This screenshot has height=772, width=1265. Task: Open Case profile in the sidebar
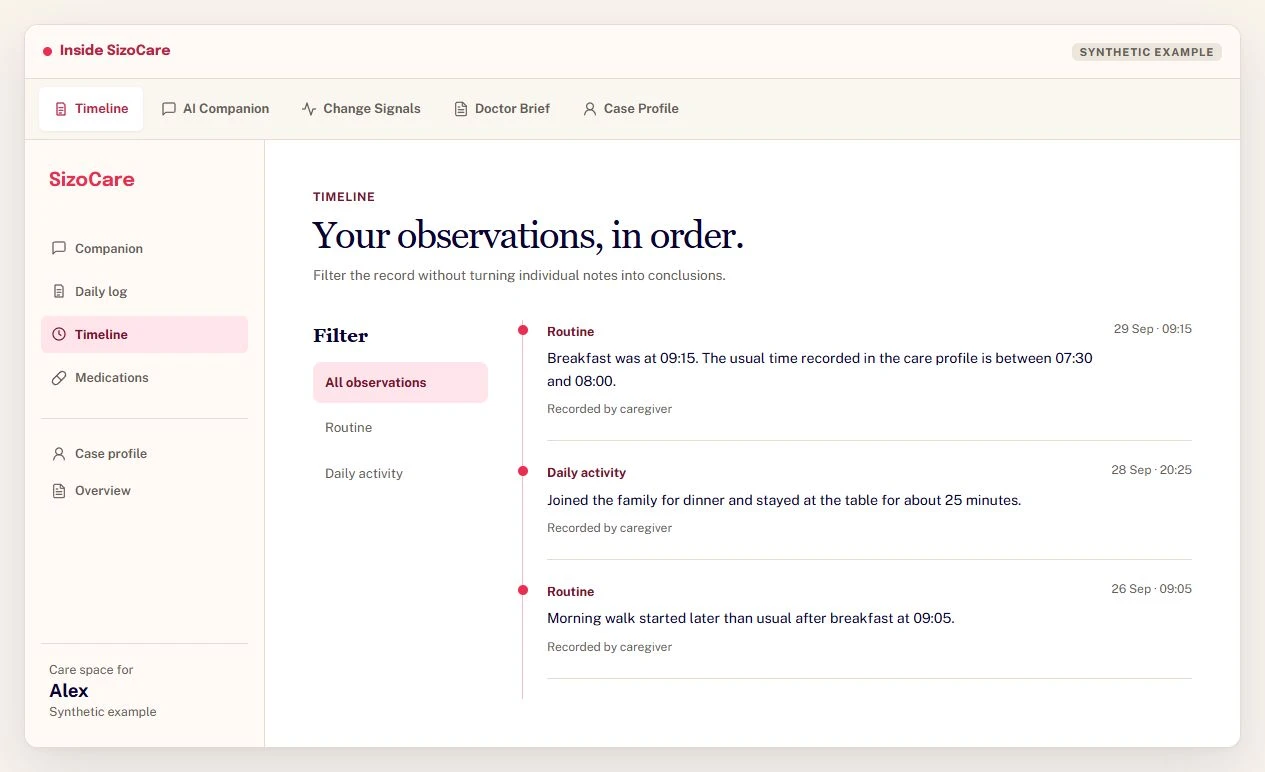tap(144, 453)
